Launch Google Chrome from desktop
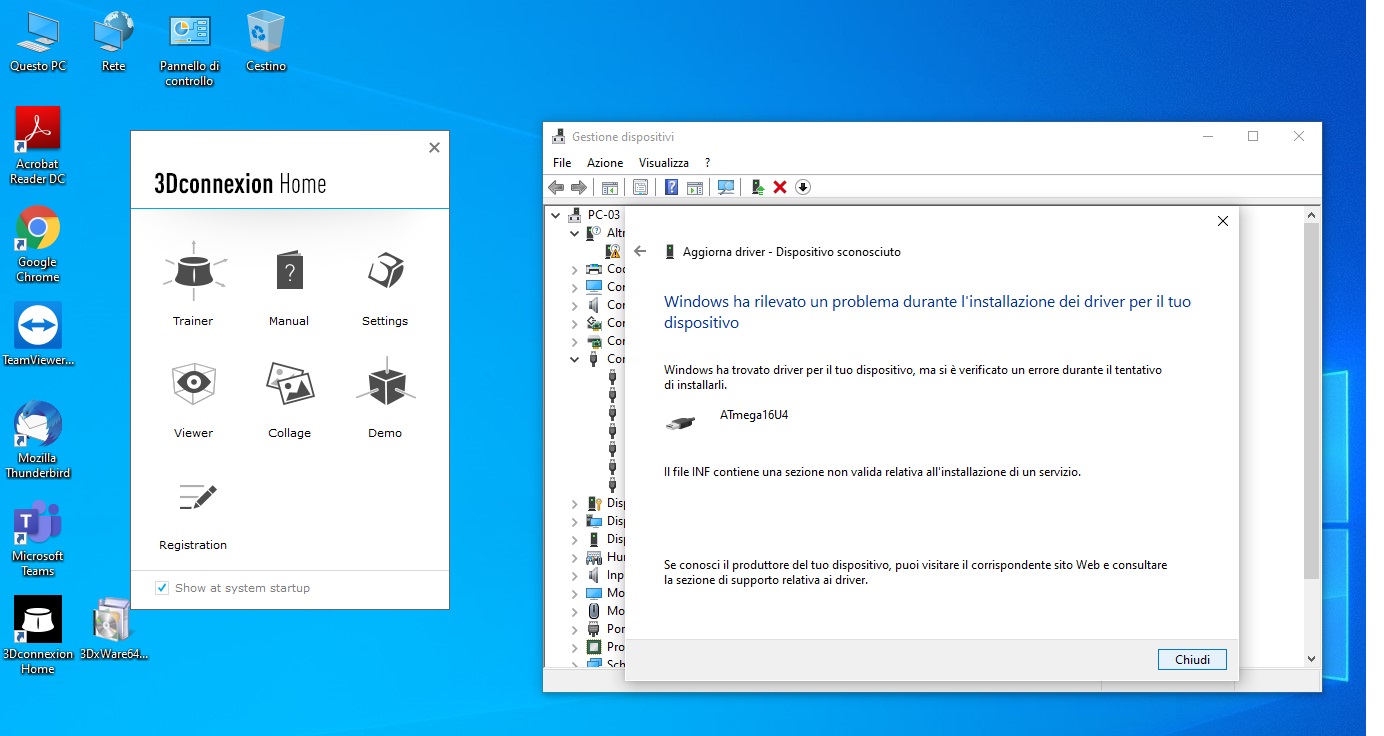The width and height of the screenshot is (1384, 736). click(37, 245)
